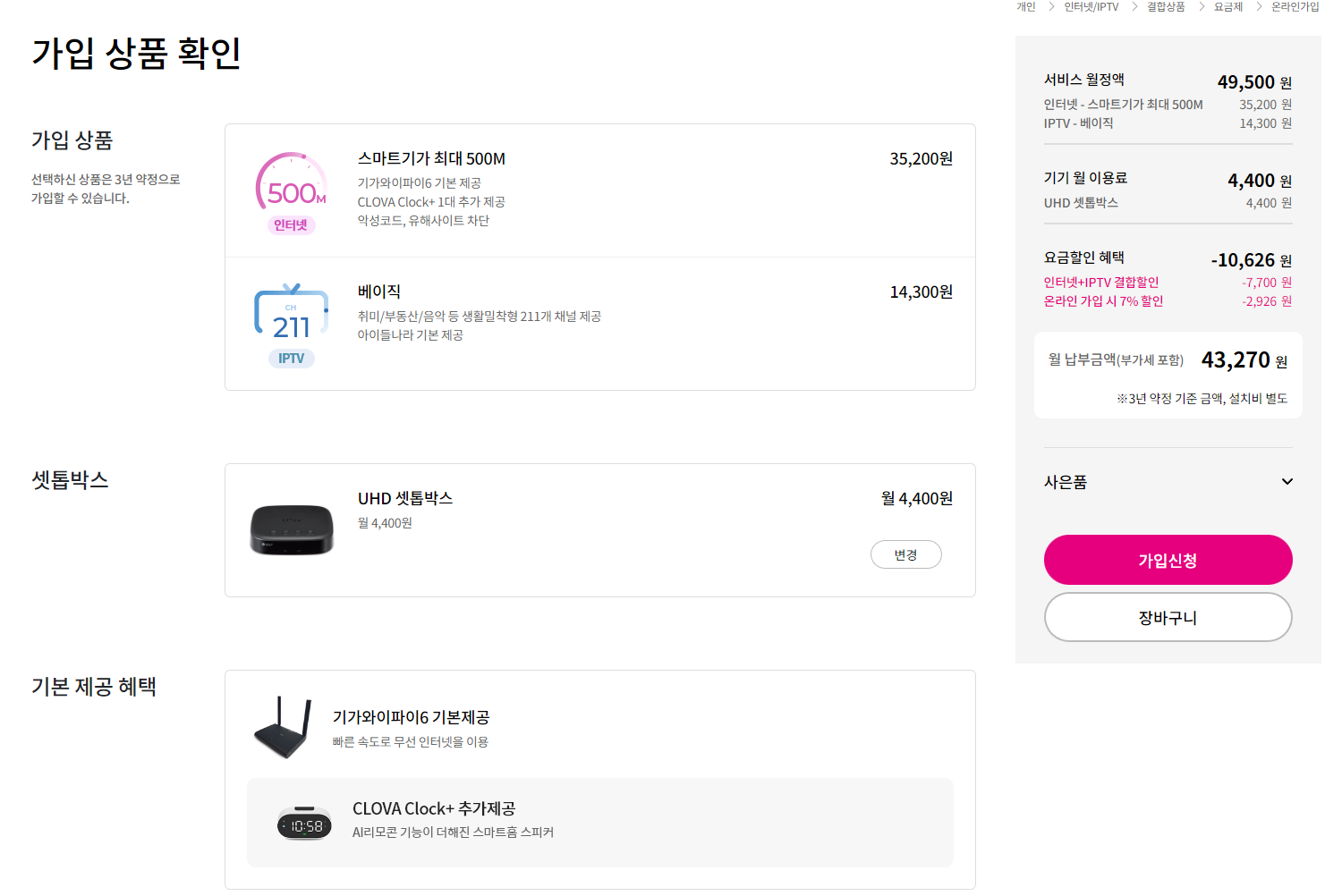Go to 개인 in breadcrumb

pos(1025,7)
